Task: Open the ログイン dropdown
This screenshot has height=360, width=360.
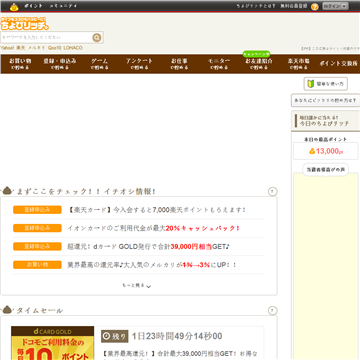Action: click(x=335, y=6)
